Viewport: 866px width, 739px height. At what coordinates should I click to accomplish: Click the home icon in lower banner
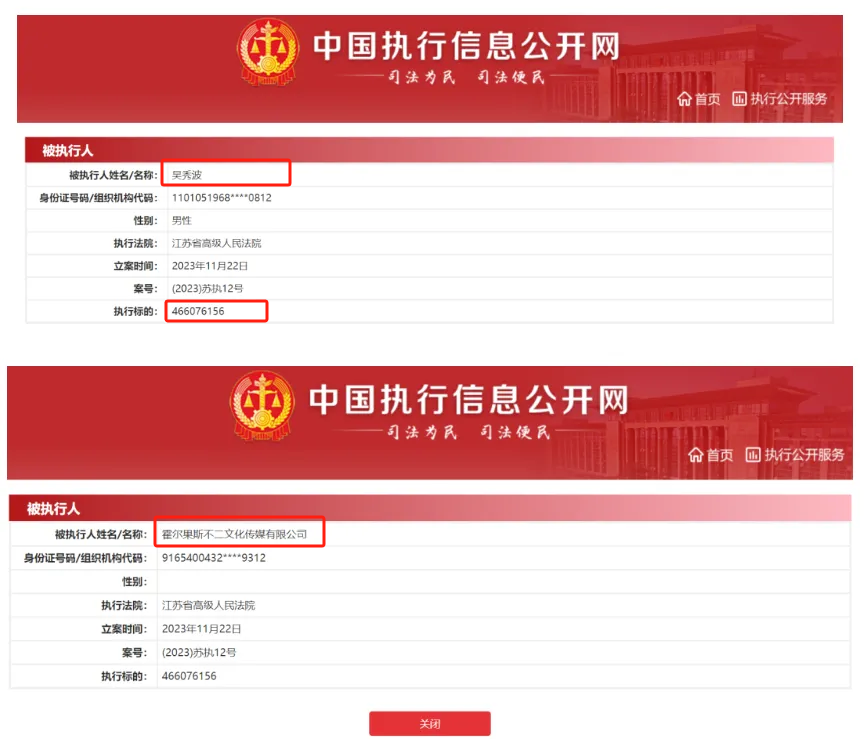[x=696, y=455]
